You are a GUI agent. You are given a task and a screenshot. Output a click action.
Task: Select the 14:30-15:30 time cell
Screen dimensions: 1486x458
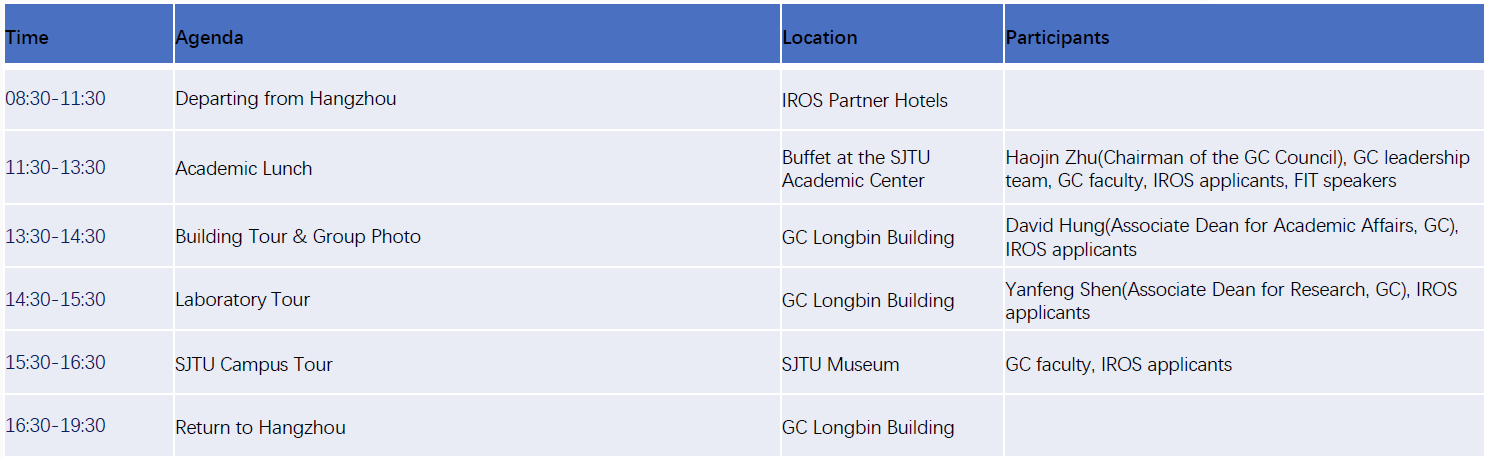56,300
